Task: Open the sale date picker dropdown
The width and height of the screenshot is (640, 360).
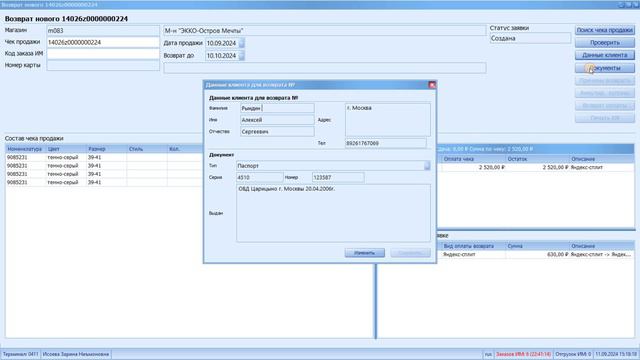Action: tap(241, 43)
